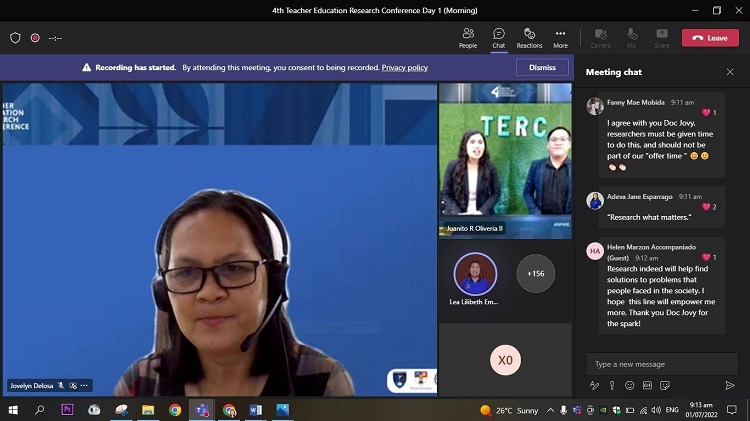The height and width of the screenshot is (421, 750).
Task: Open the GIF picker in chat
Action: point(647,385)
